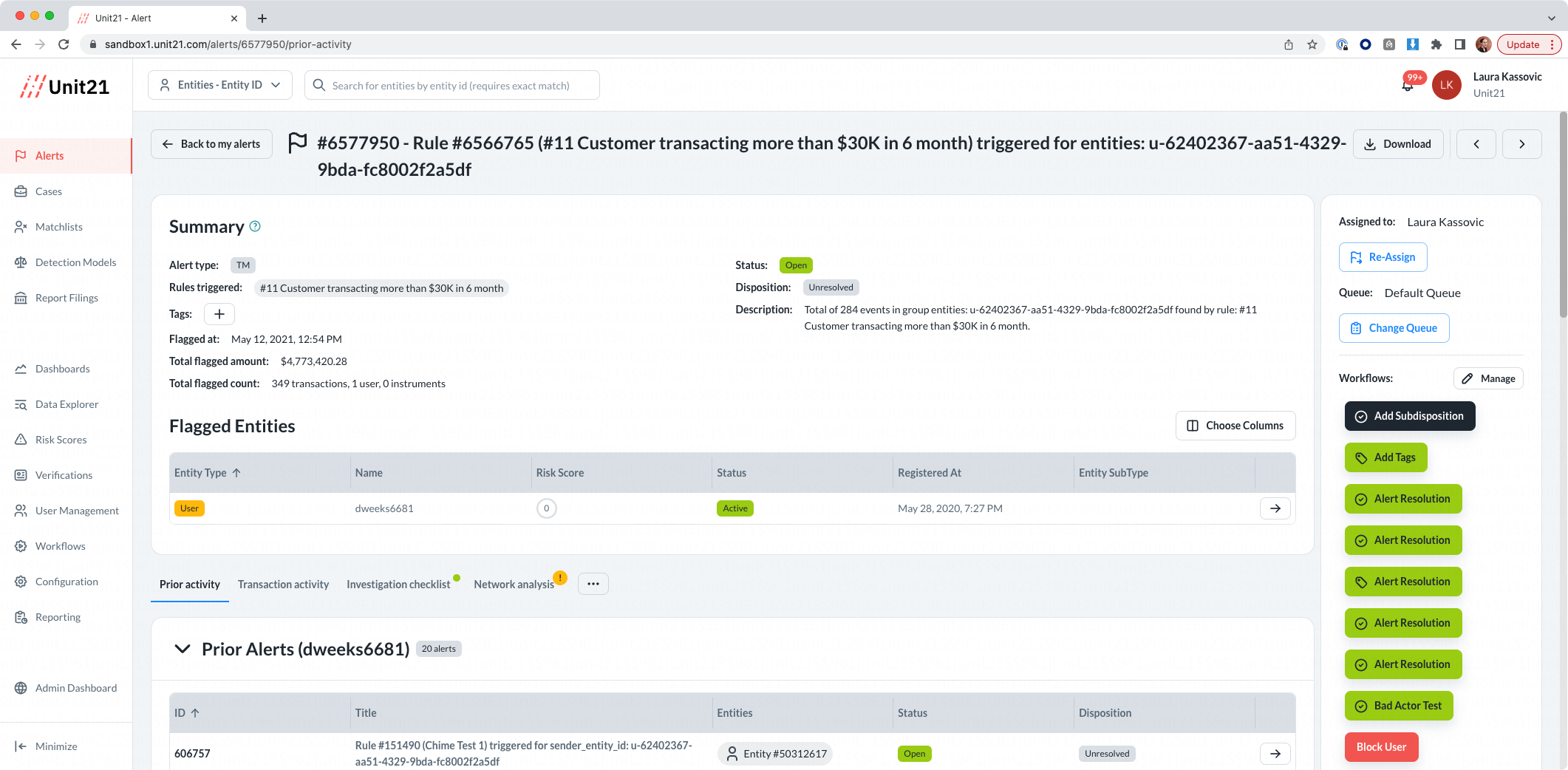Click Back to my alerts
This screenshot has height=770, width=1568.
point(211,144)
